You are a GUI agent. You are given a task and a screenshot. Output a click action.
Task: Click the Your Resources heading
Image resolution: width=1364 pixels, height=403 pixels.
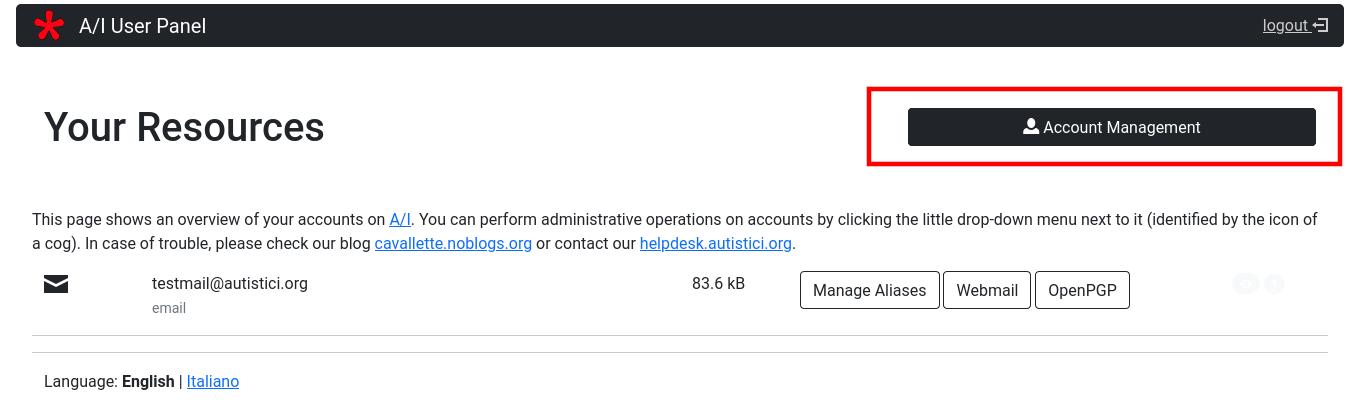pos(184,127)
